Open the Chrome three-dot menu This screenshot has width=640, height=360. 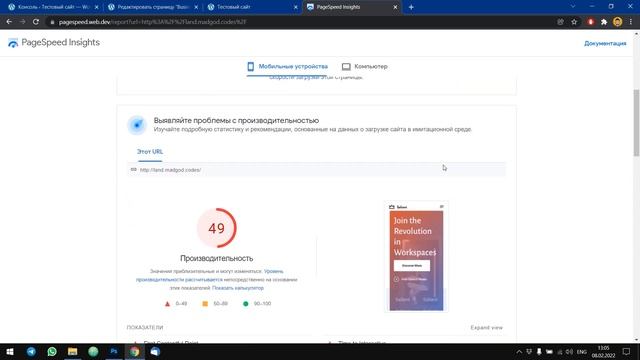tap(631, 22)
